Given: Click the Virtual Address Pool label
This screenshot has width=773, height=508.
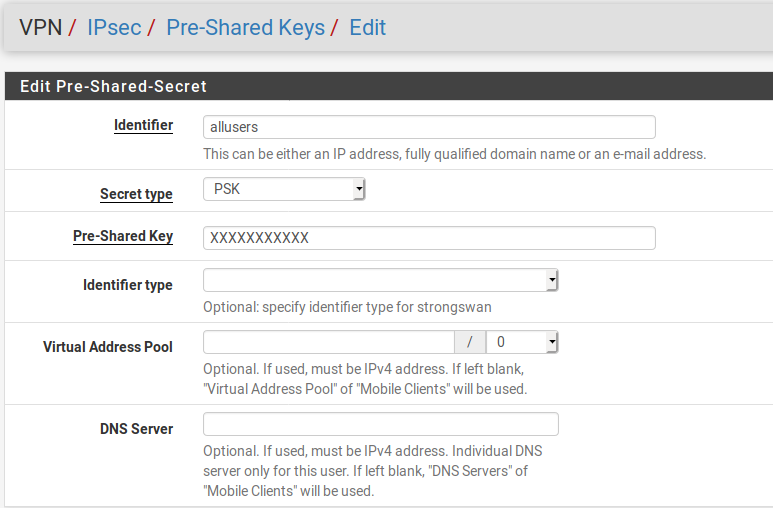Looking at the screenshot, I should pyautogui.click(x=108, y=347).
